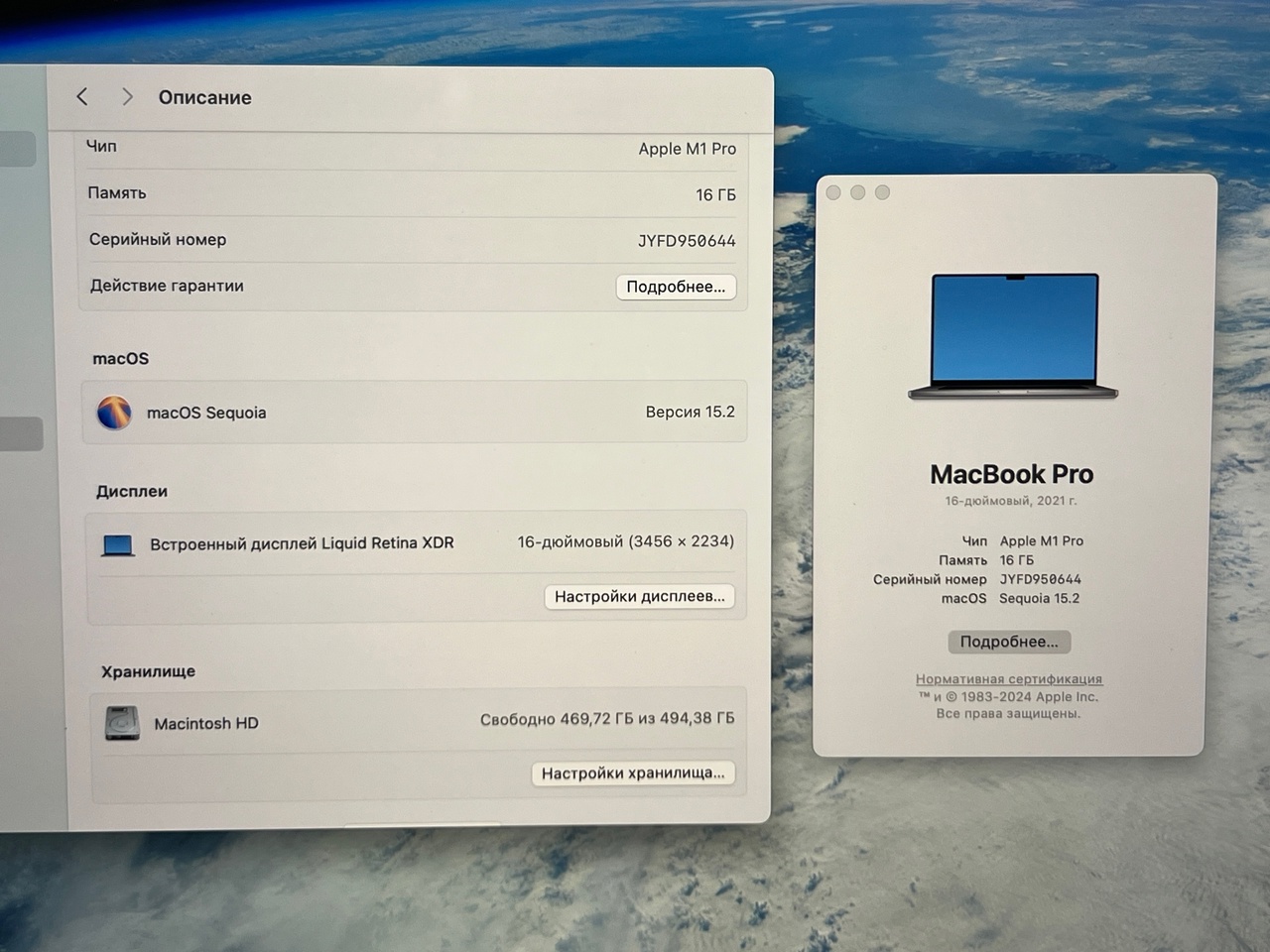This screenshot has height=952, width=1270.
Task: Open Настройки дисплеев... button
Action: (x=639, y=596)
